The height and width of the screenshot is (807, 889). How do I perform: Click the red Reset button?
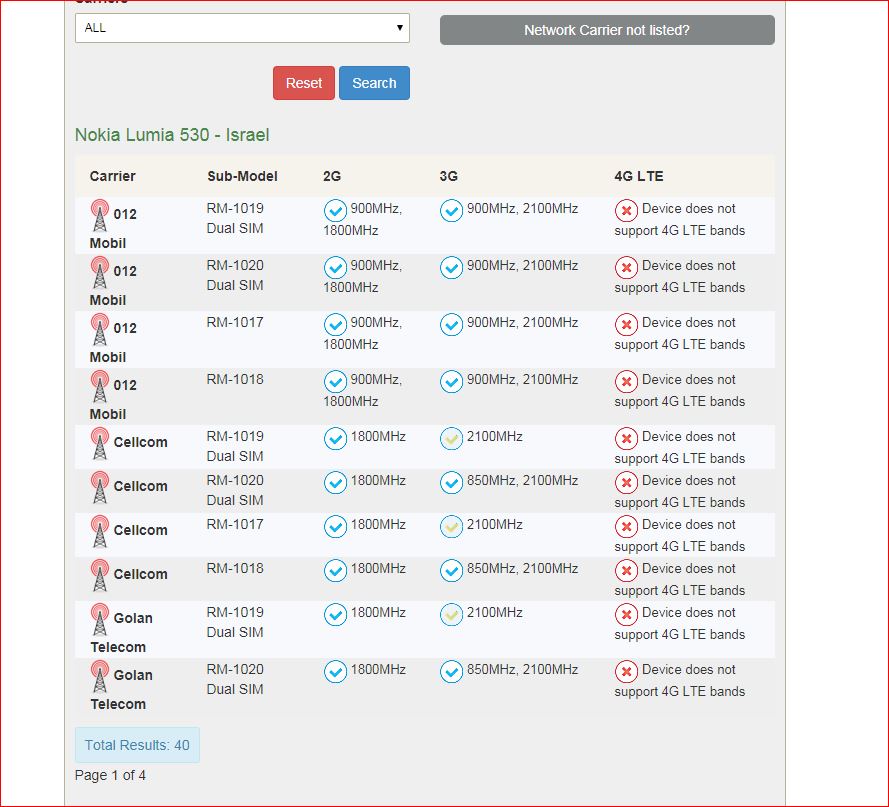(304, 83)
